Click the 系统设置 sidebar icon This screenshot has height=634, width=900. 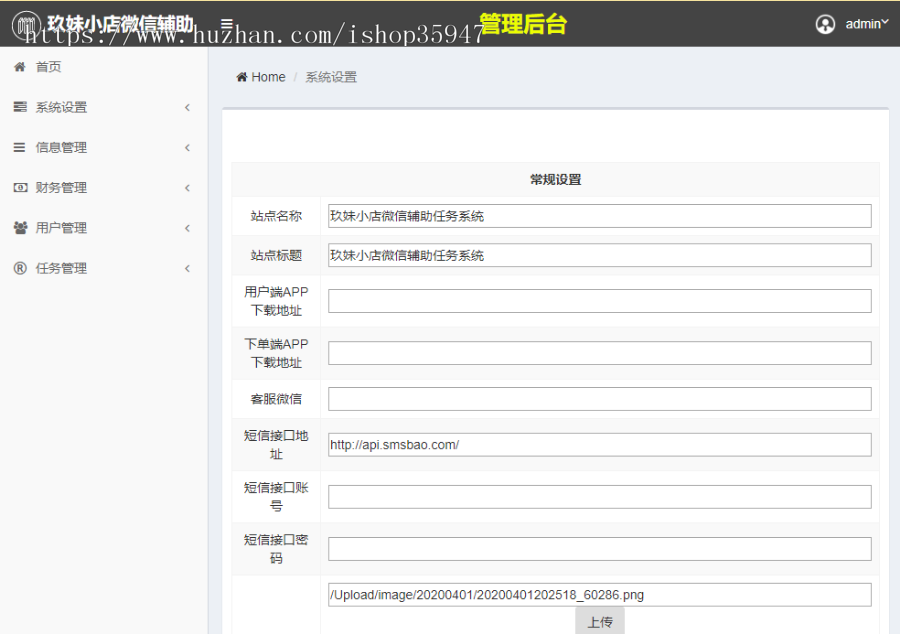(x=19, y=107)
